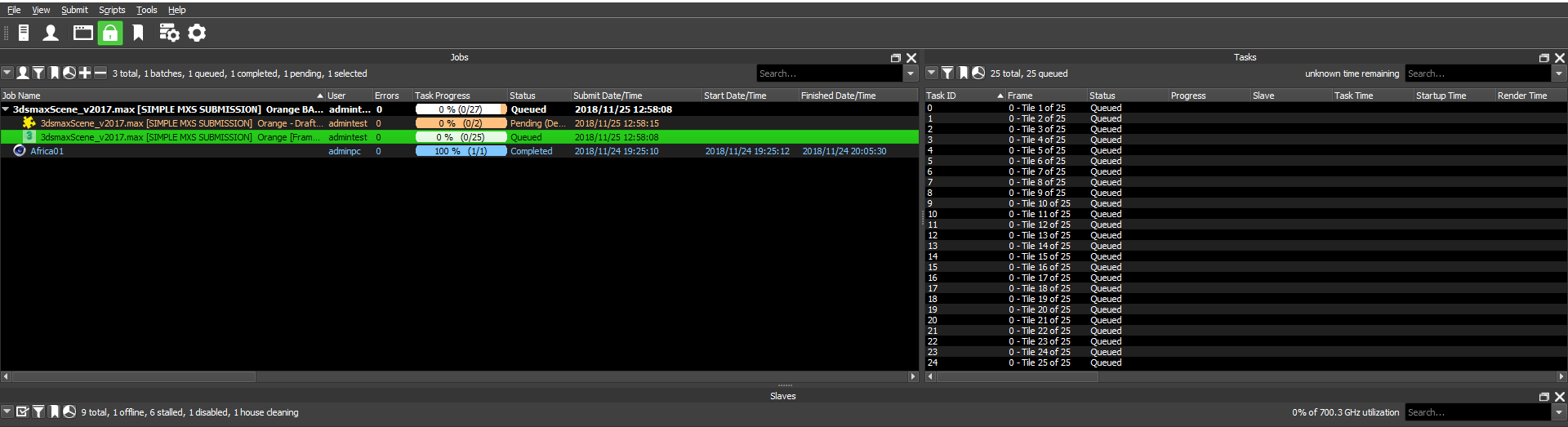The width and height of the screenshot is (1568, 427).
Task: Click the window panel icon in main toolbar
Action: pyautogui.click(x=82, y=33)
